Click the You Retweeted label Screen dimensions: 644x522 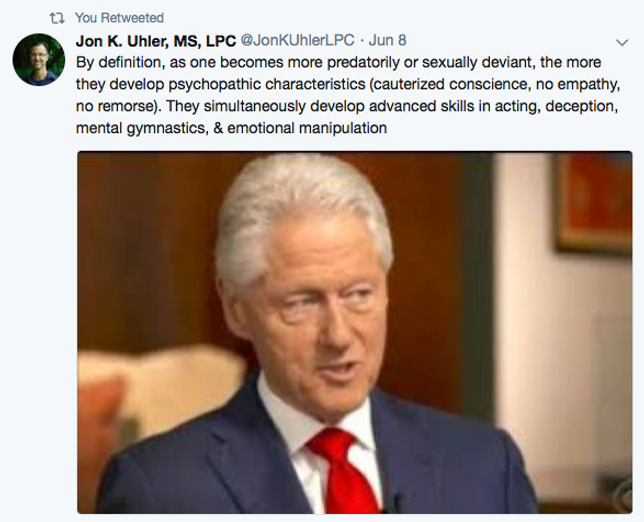119,18
